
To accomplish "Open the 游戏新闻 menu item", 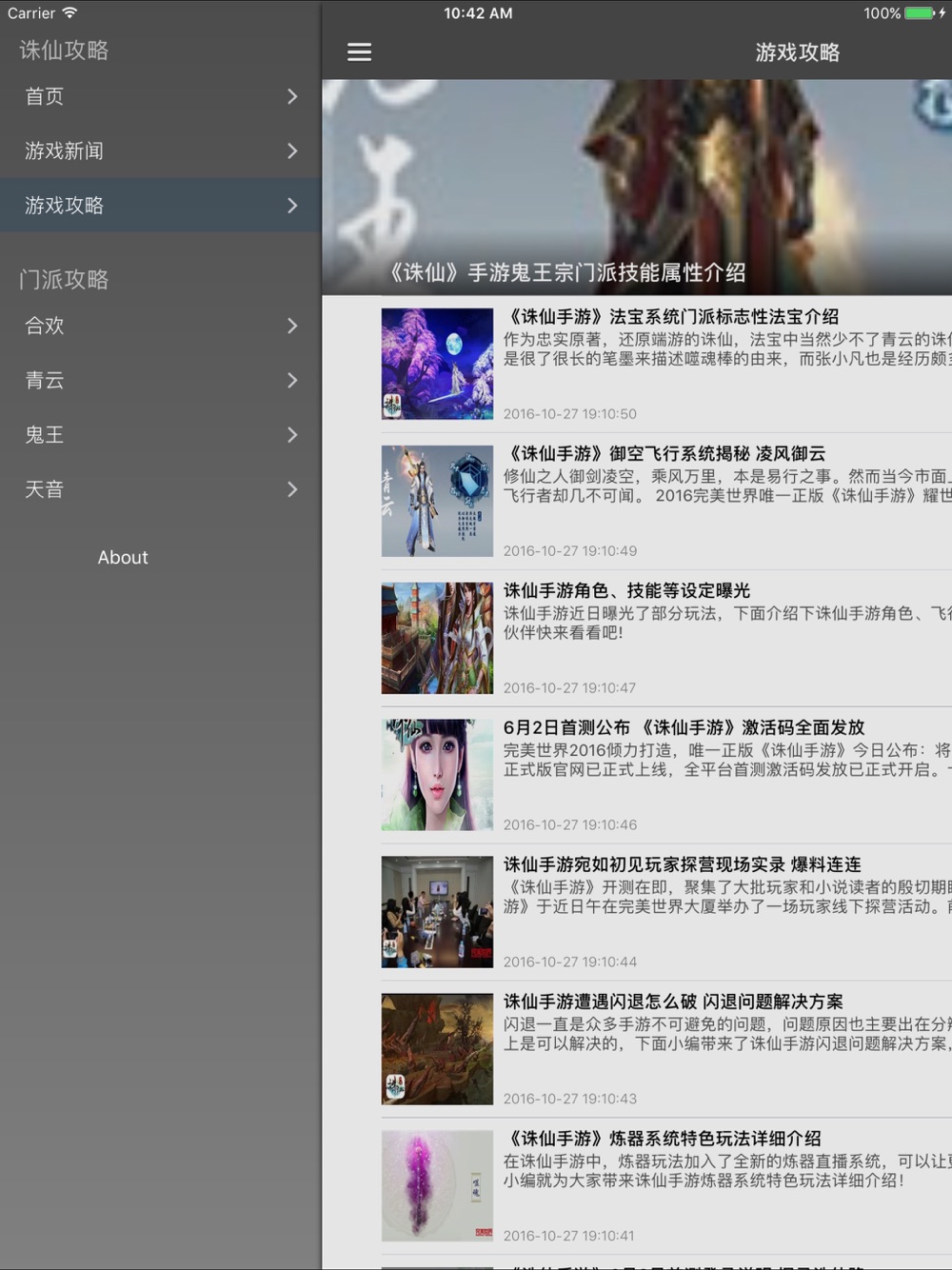I will 161,150.
